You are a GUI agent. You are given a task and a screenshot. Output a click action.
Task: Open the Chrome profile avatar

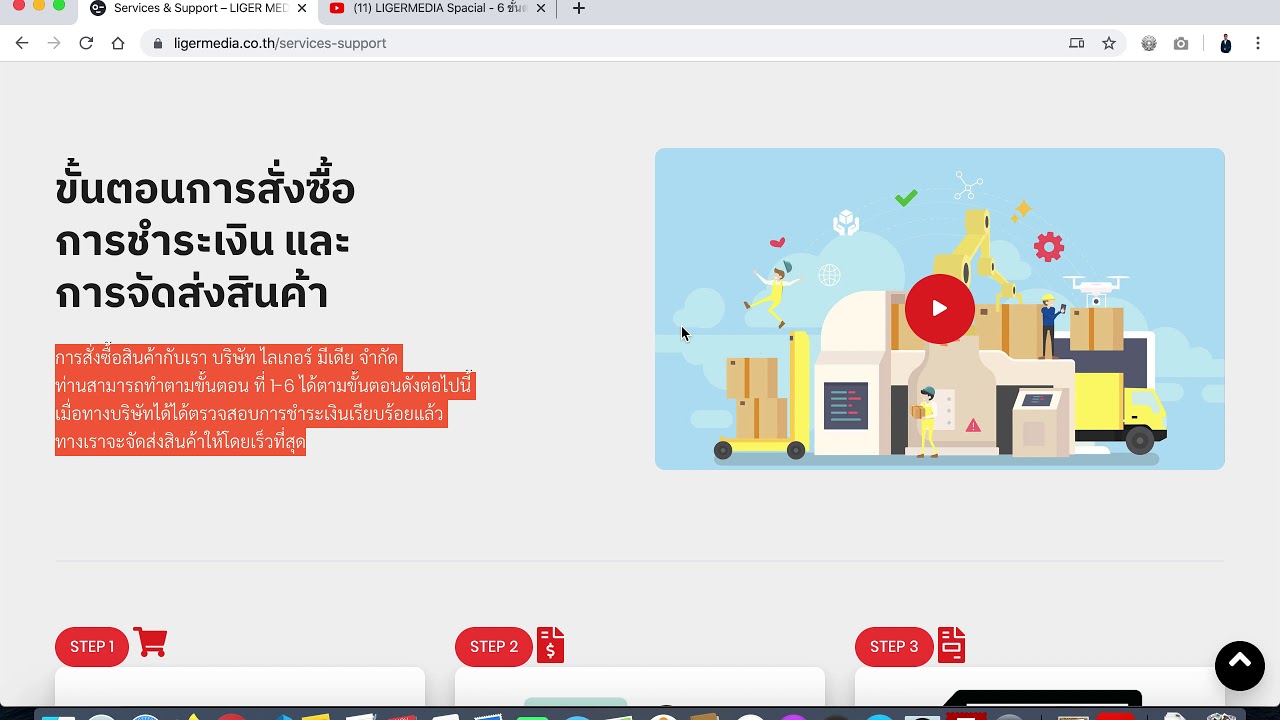click(x=1225, y=43)
